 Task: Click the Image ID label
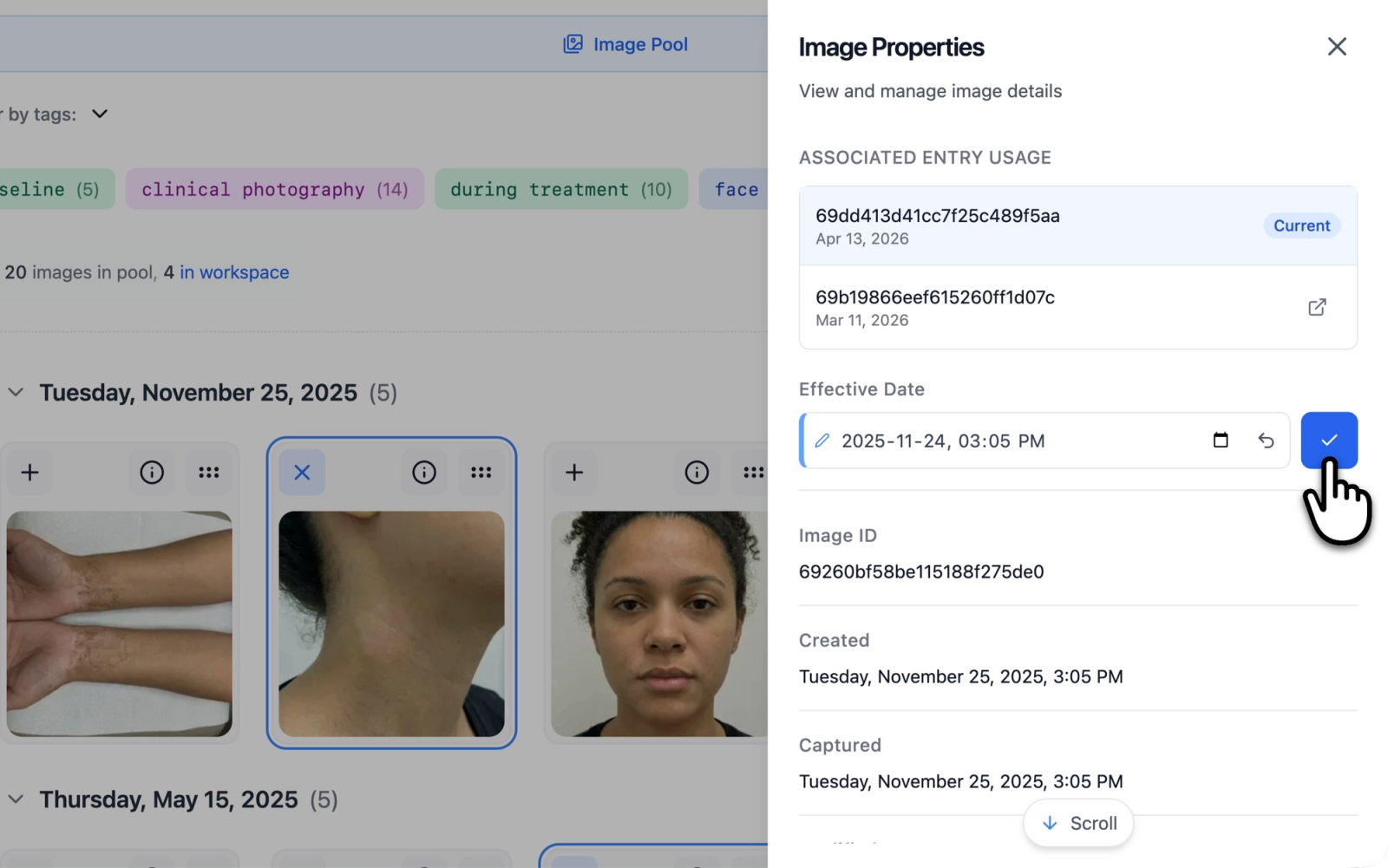[x=838, y=536]
